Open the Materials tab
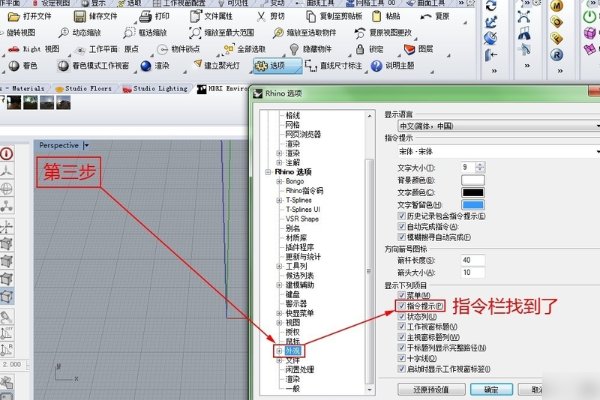This screenshot has height=400, width=600. pos(24,89)
